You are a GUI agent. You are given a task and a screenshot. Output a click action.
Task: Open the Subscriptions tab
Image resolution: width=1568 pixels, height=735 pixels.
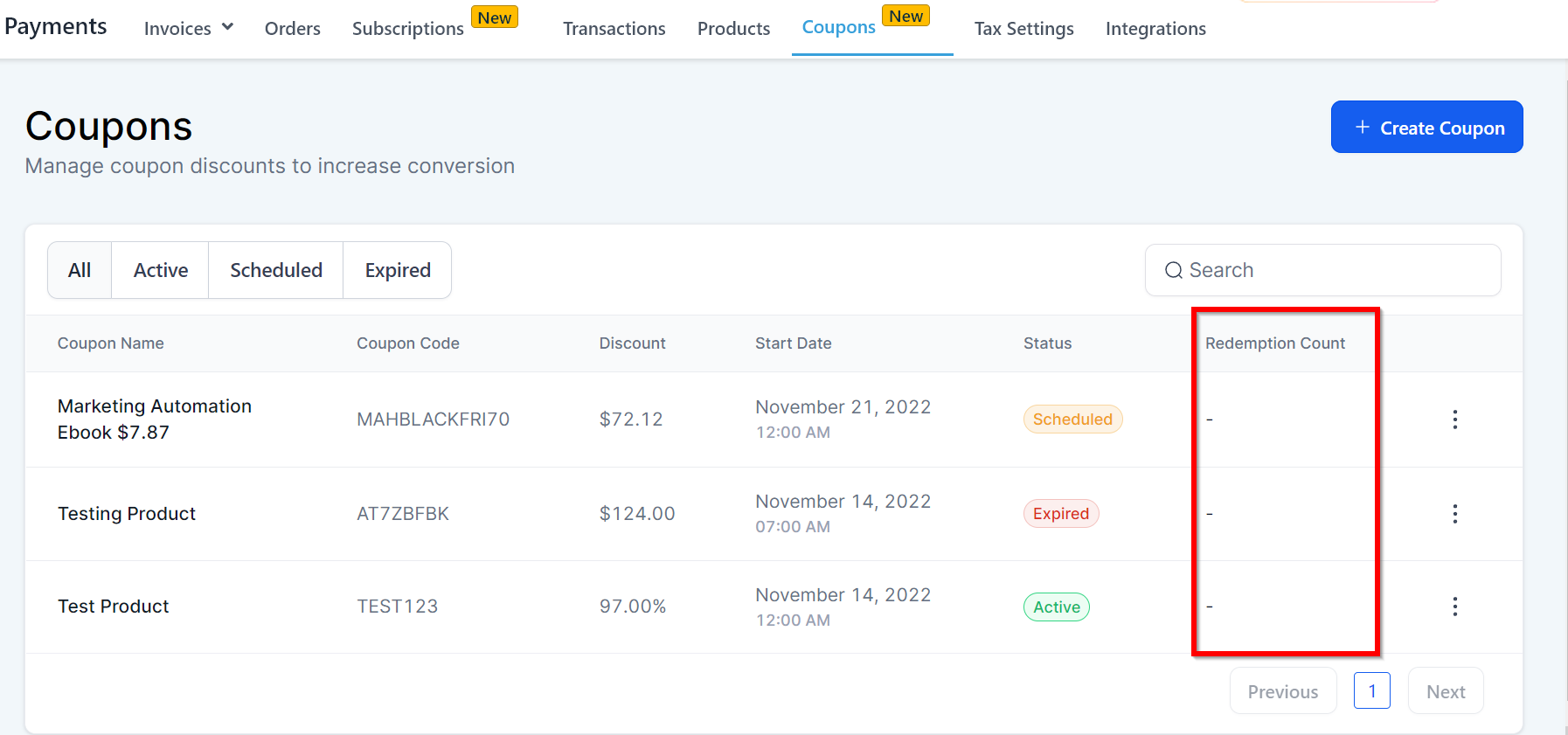408,29
